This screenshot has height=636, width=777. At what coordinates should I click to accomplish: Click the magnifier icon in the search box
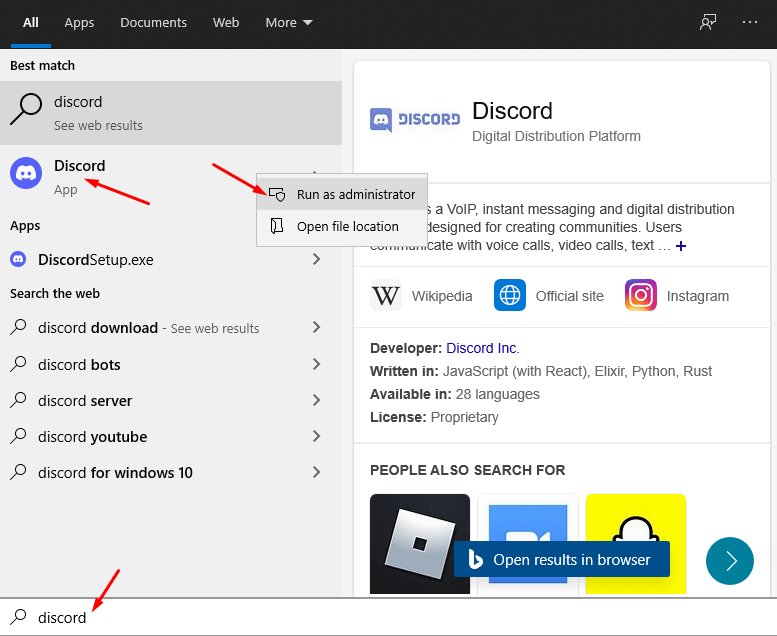(18, 617)
